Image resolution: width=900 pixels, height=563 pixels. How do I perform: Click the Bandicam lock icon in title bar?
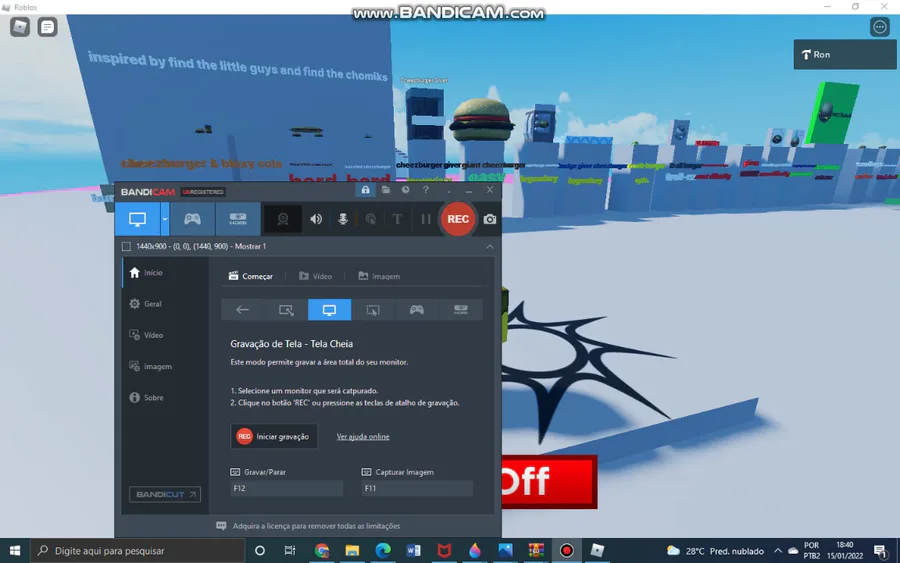pos(366,190)
